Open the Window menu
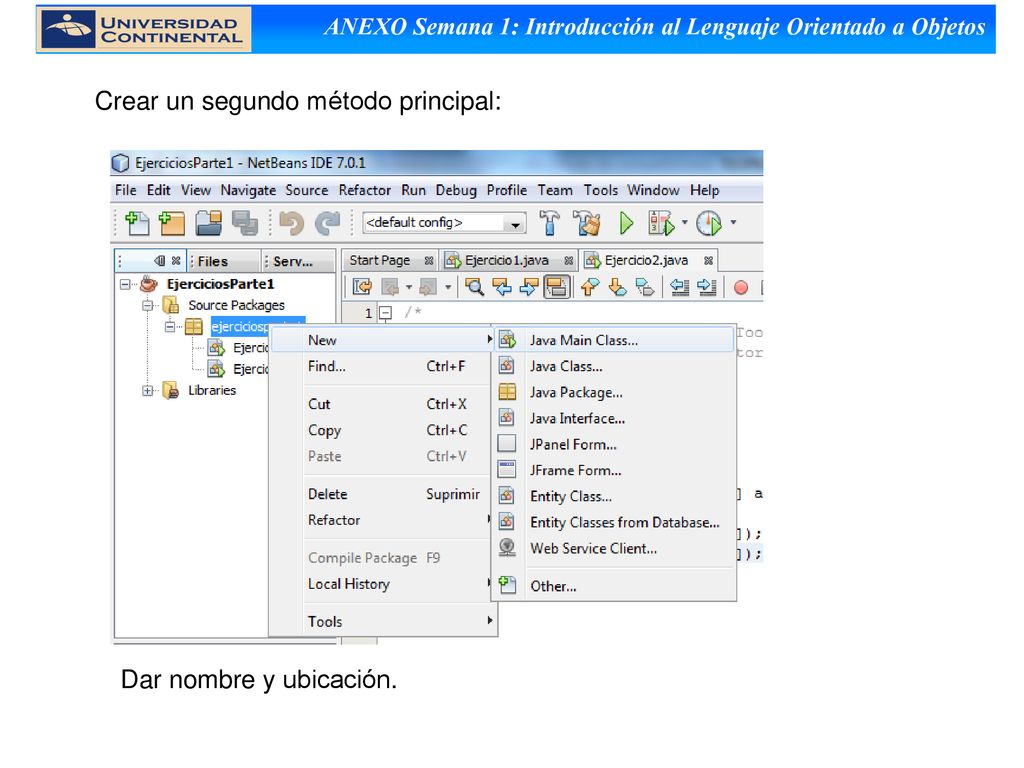The width and height of the screenshot is (1024, 768). [653, 190]
